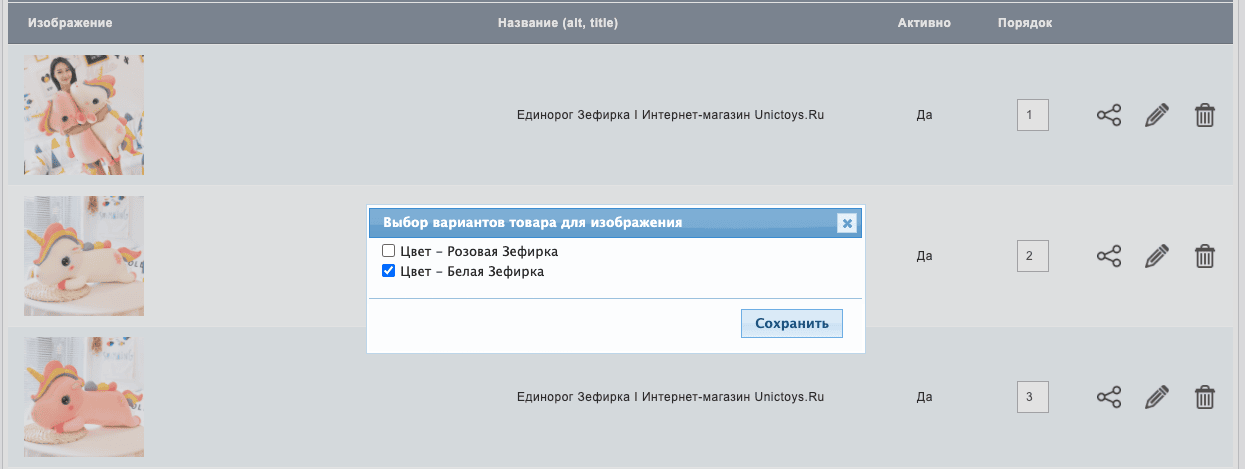
Task: Edit the first image with the pencil icon
Action: pyautogui.click(x=1156, y=115)
